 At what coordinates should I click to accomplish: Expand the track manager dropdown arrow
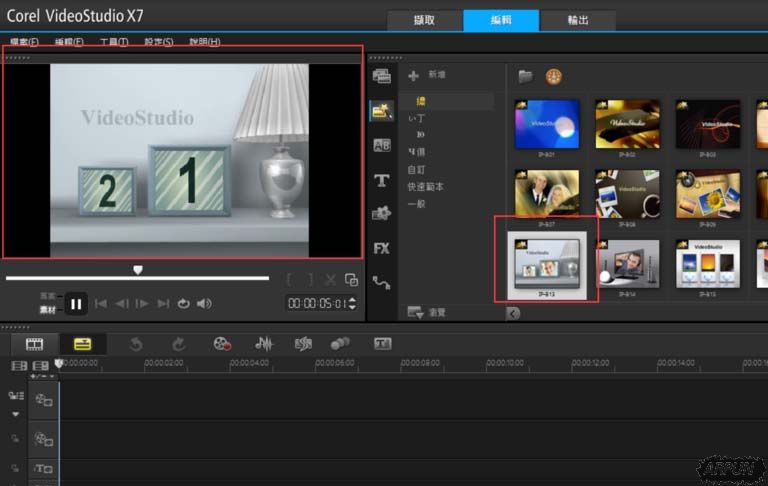tap(16, 413)
